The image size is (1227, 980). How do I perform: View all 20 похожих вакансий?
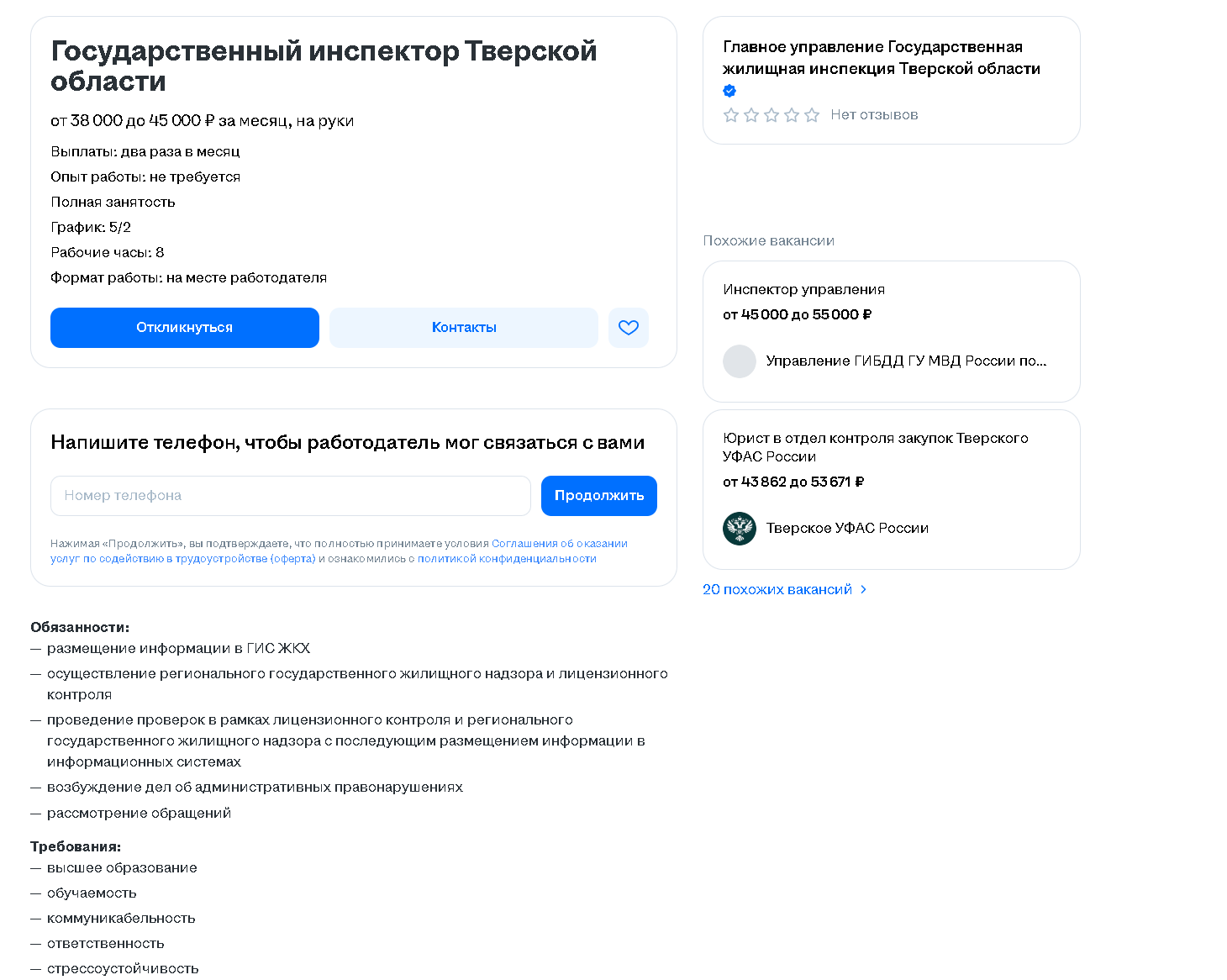777,590
